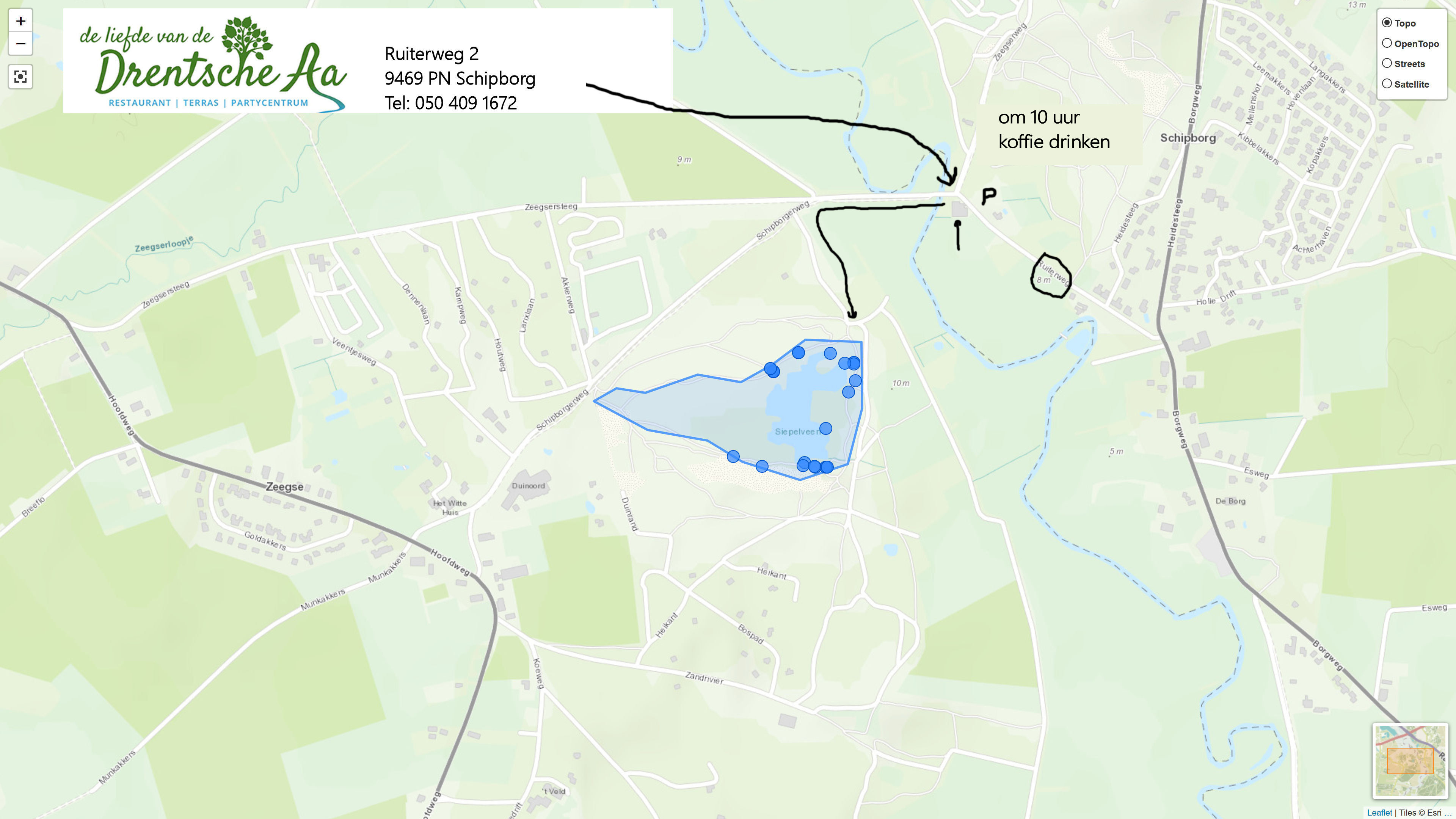Click the handwritten P parking mark
This screenshot has height=819, width=1456.
point(988,196)
